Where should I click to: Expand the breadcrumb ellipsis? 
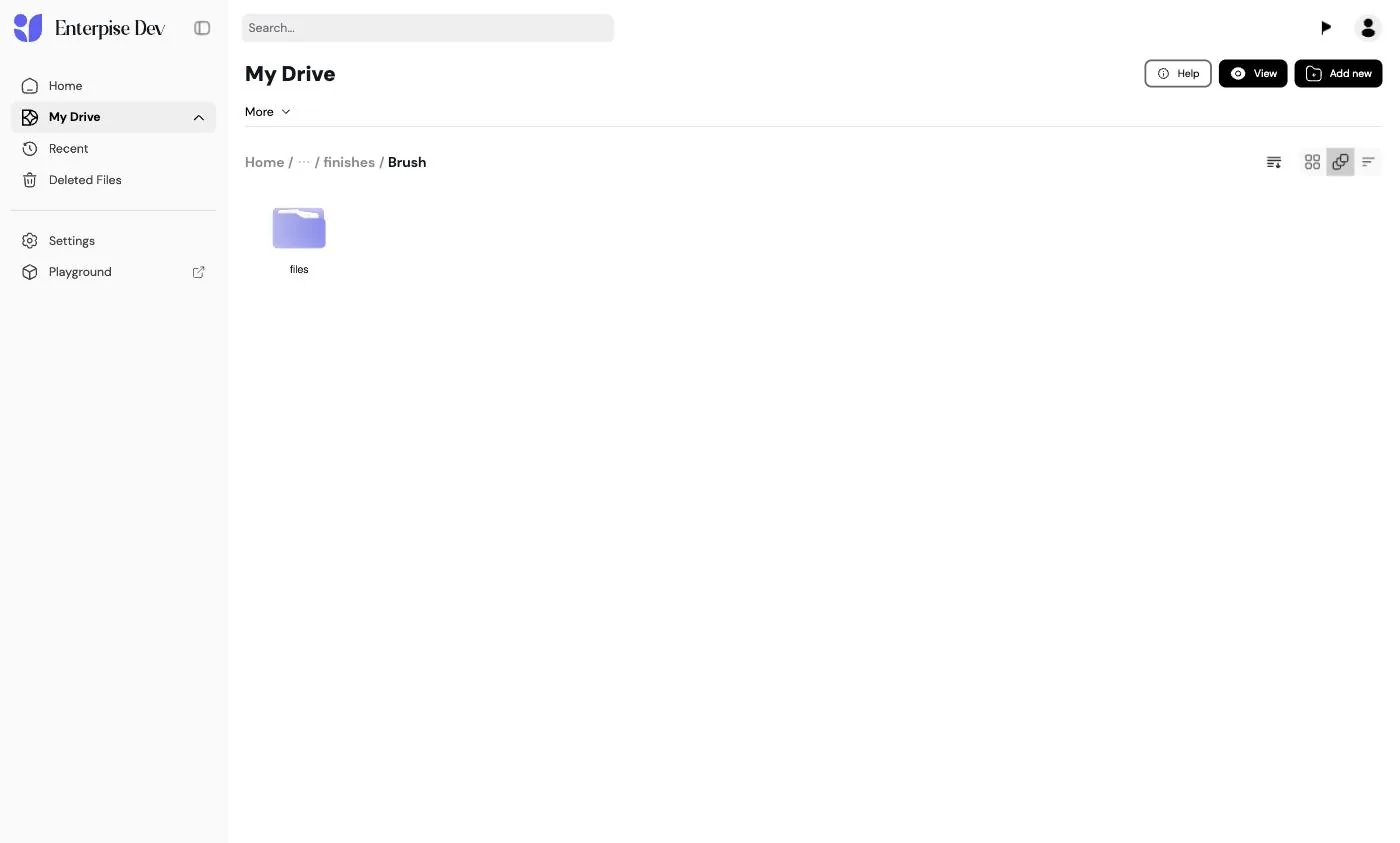click(x=304, y=162)
